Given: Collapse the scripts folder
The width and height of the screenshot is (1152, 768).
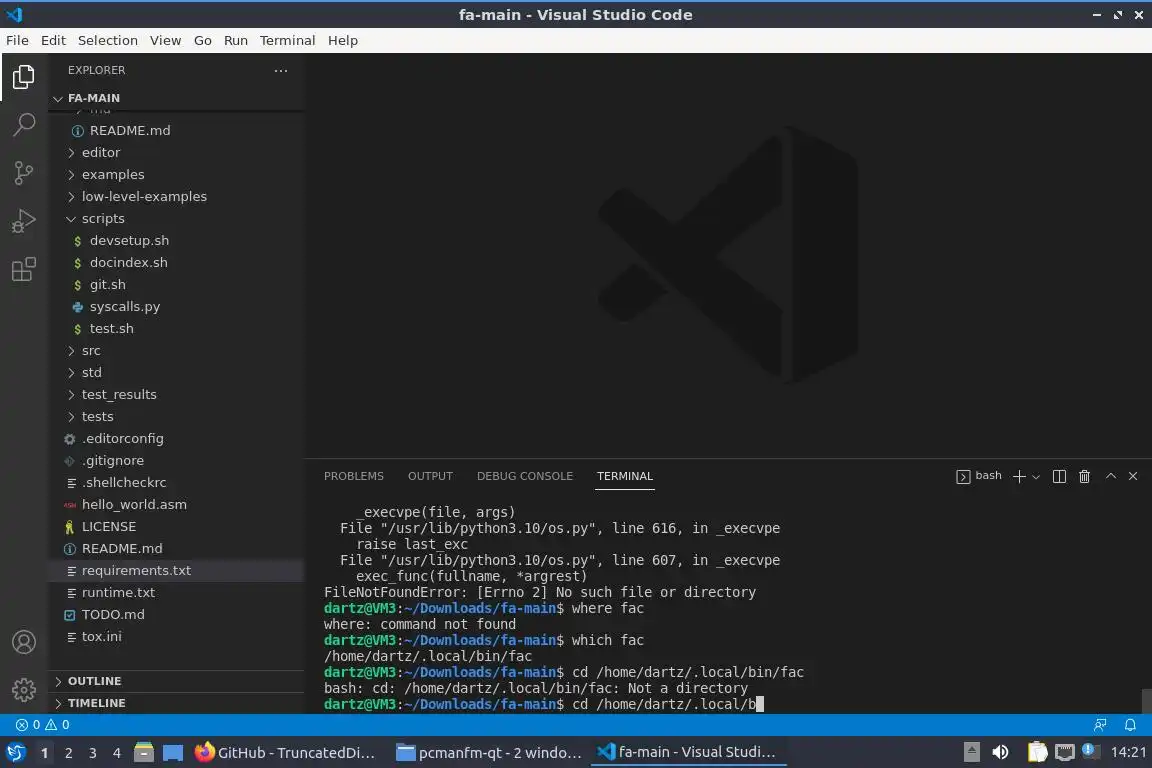Looking at the screenshot, I should (176, 218).
